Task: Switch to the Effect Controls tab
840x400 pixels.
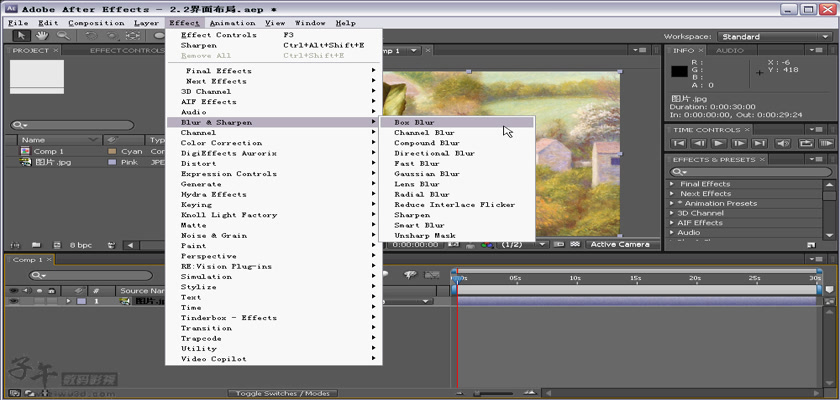Action: 126,50
